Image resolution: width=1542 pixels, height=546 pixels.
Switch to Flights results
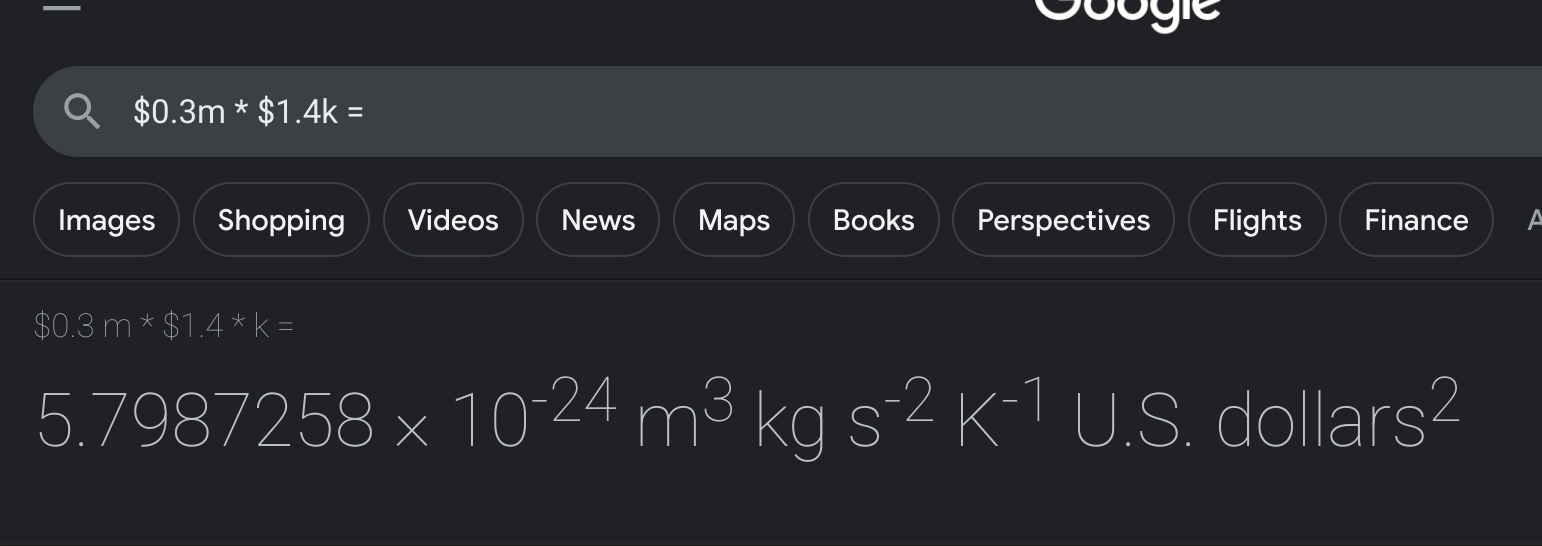[1257, 220]
